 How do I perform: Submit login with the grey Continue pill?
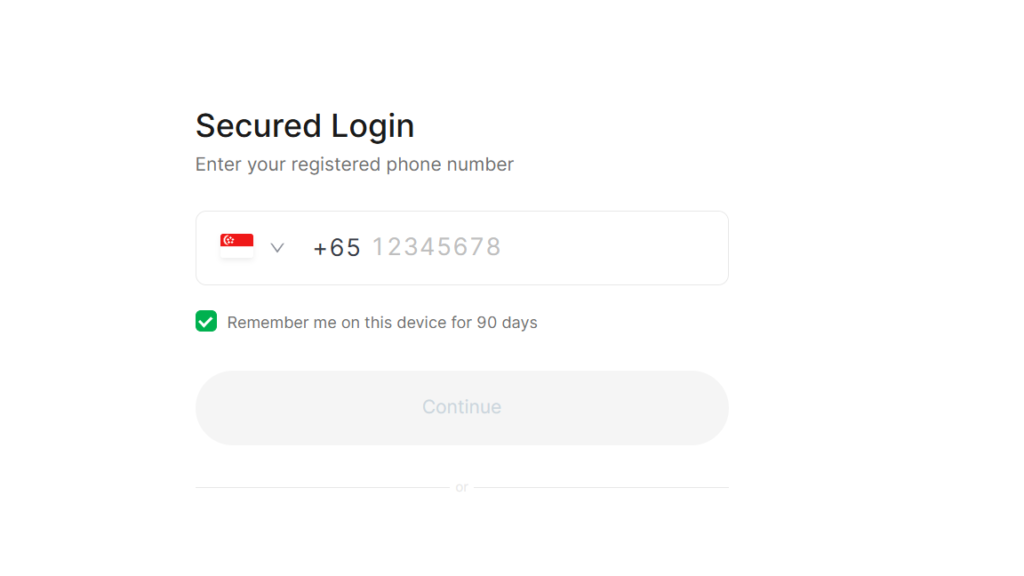pyautogui.click(x=462, y=408)
